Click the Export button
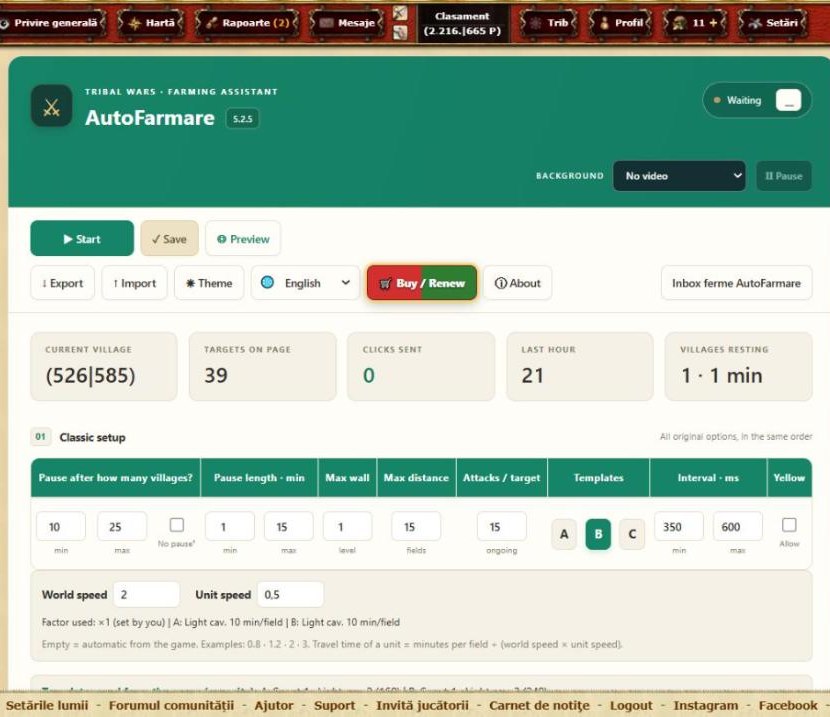 [x=62, y=283]
